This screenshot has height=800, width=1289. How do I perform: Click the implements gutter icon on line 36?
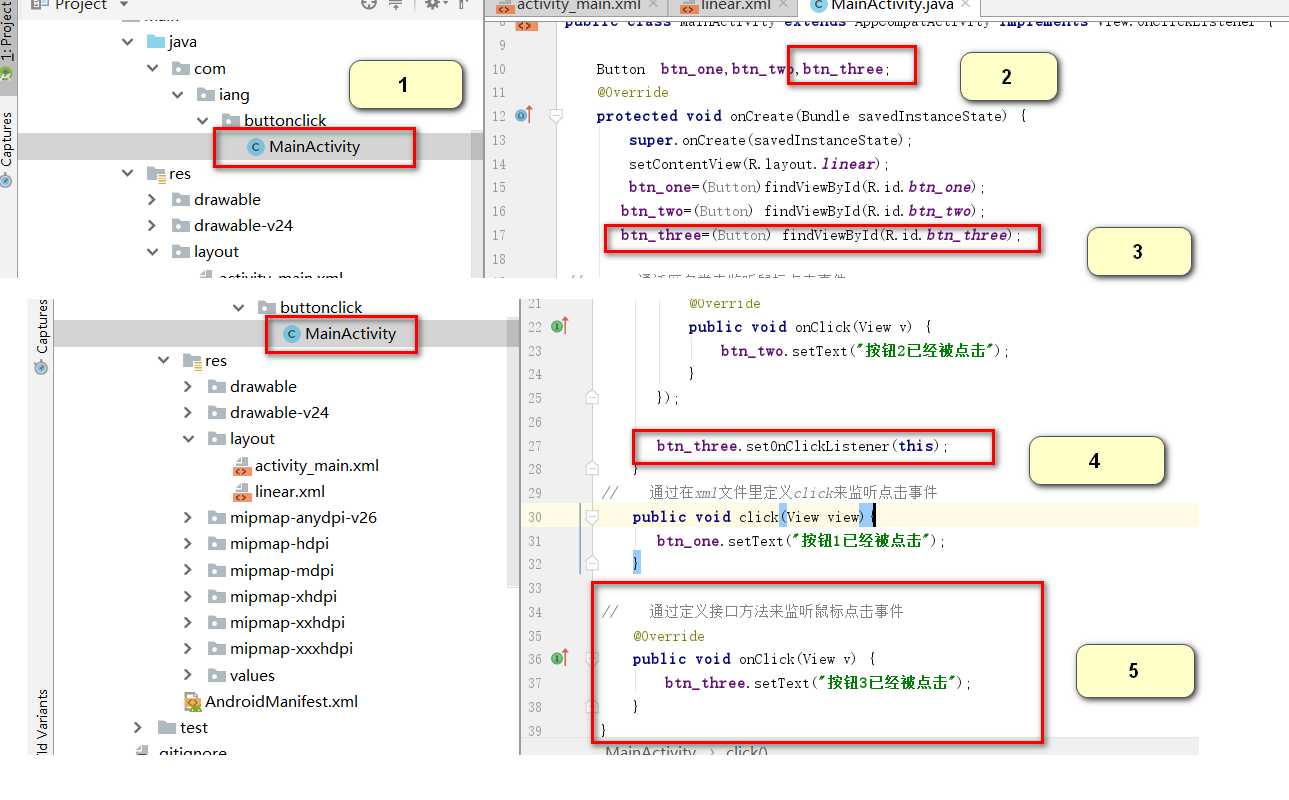click(x=560, y=658)
